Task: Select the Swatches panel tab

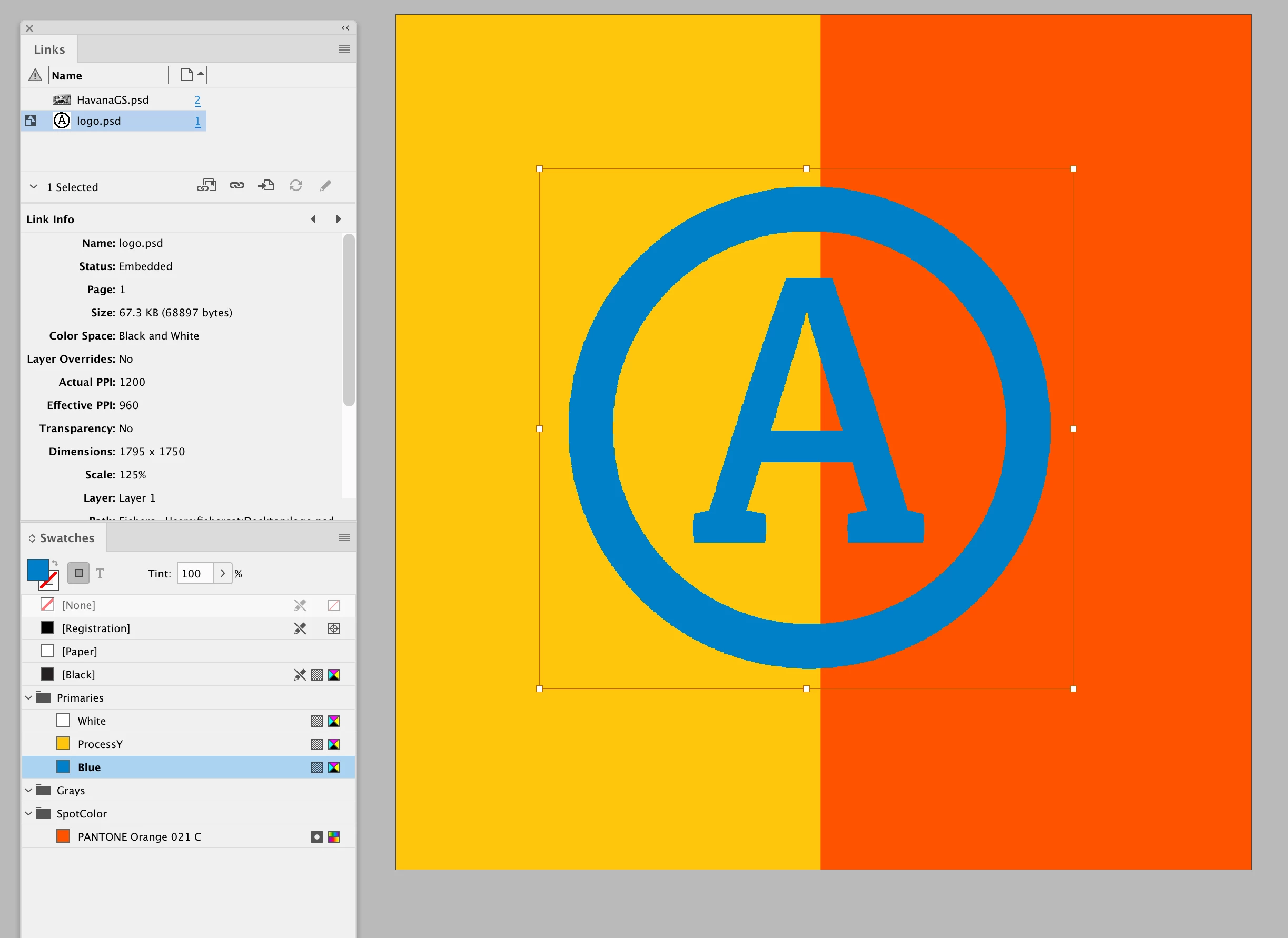Action: point(67,538)
